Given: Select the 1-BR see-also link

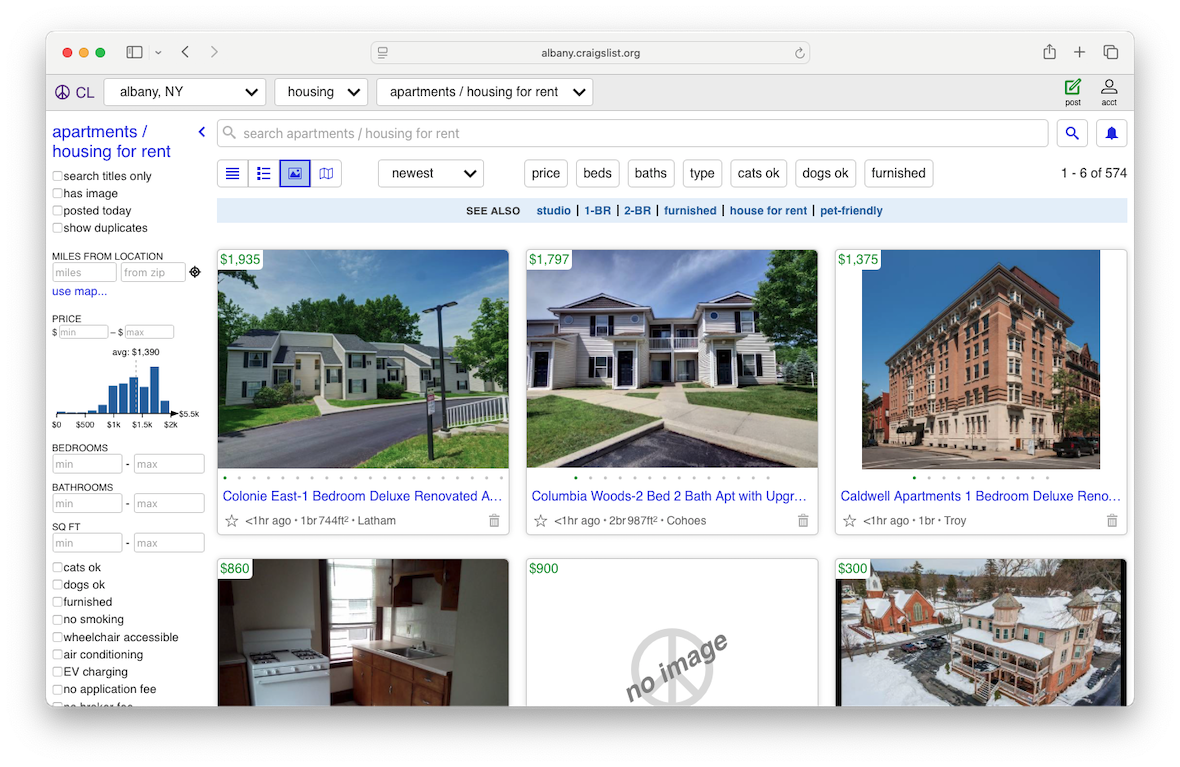Looking at the screenshot, I should [598, 211].
